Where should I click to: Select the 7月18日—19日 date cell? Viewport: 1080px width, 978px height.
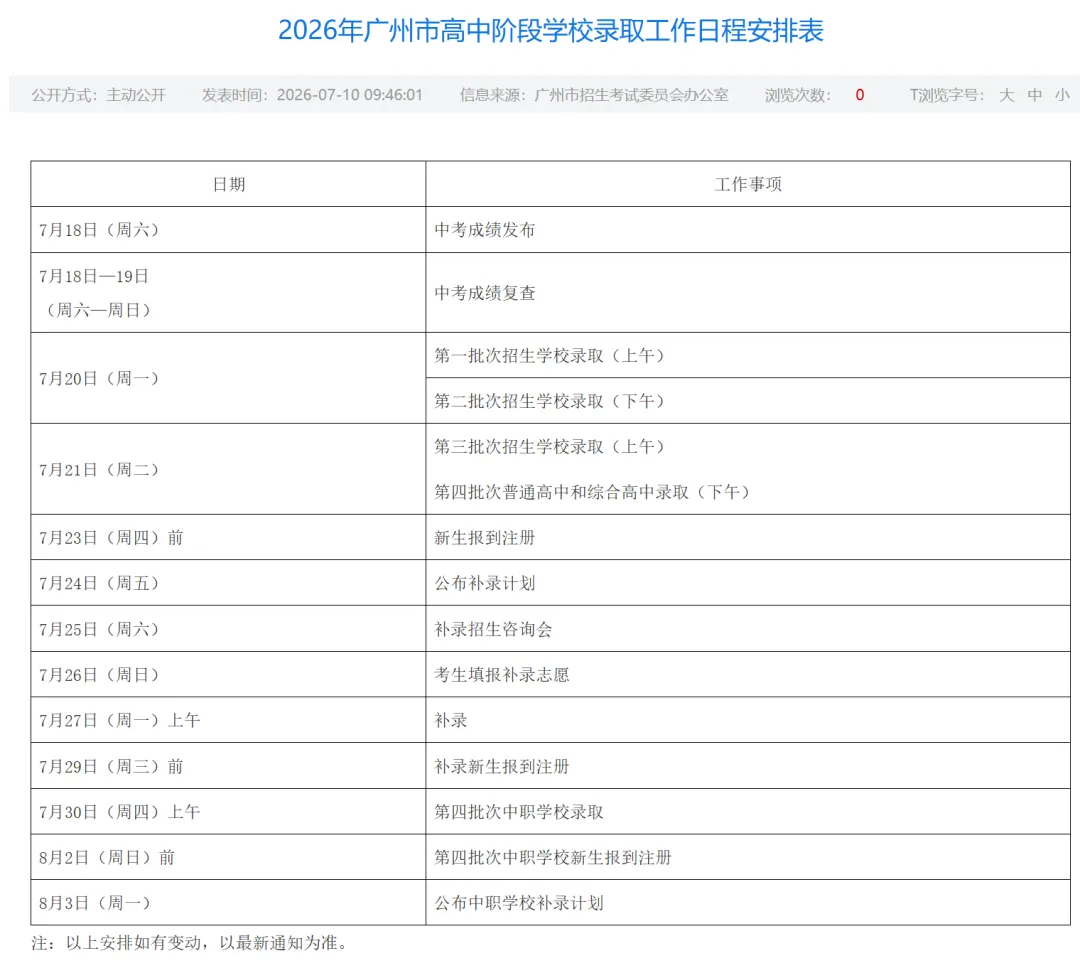coord(228,293)
